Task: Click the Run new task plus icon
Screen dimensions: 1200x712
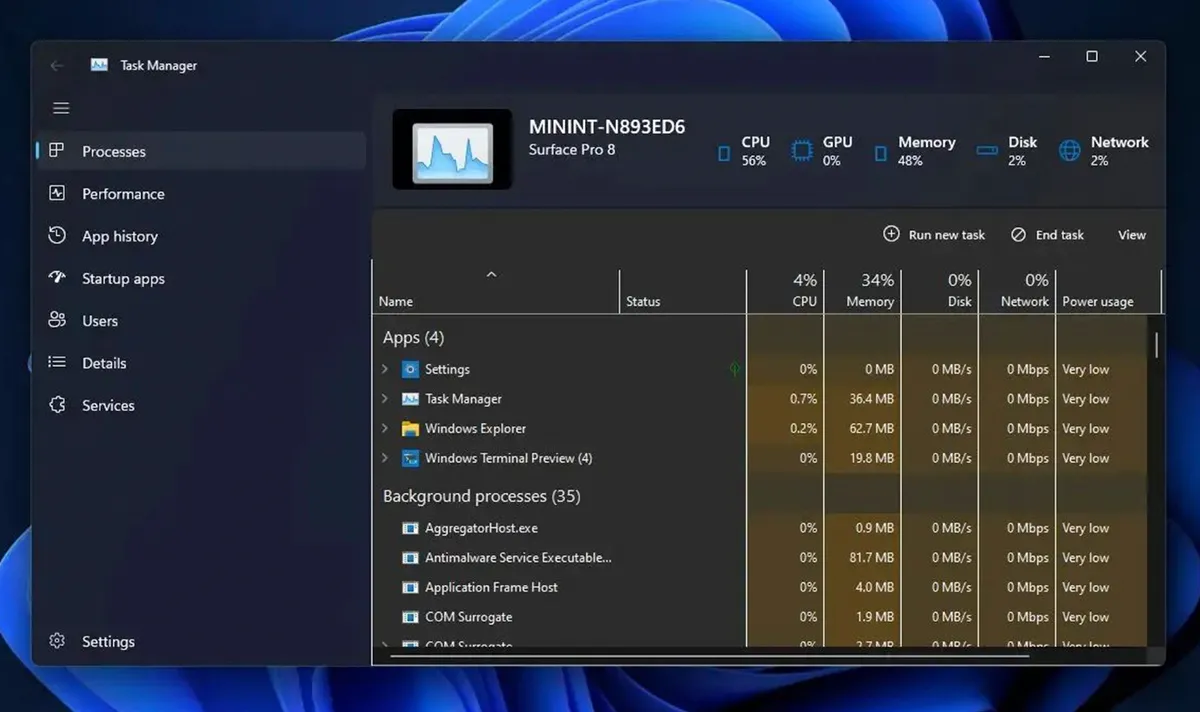Action: [891, 234]
